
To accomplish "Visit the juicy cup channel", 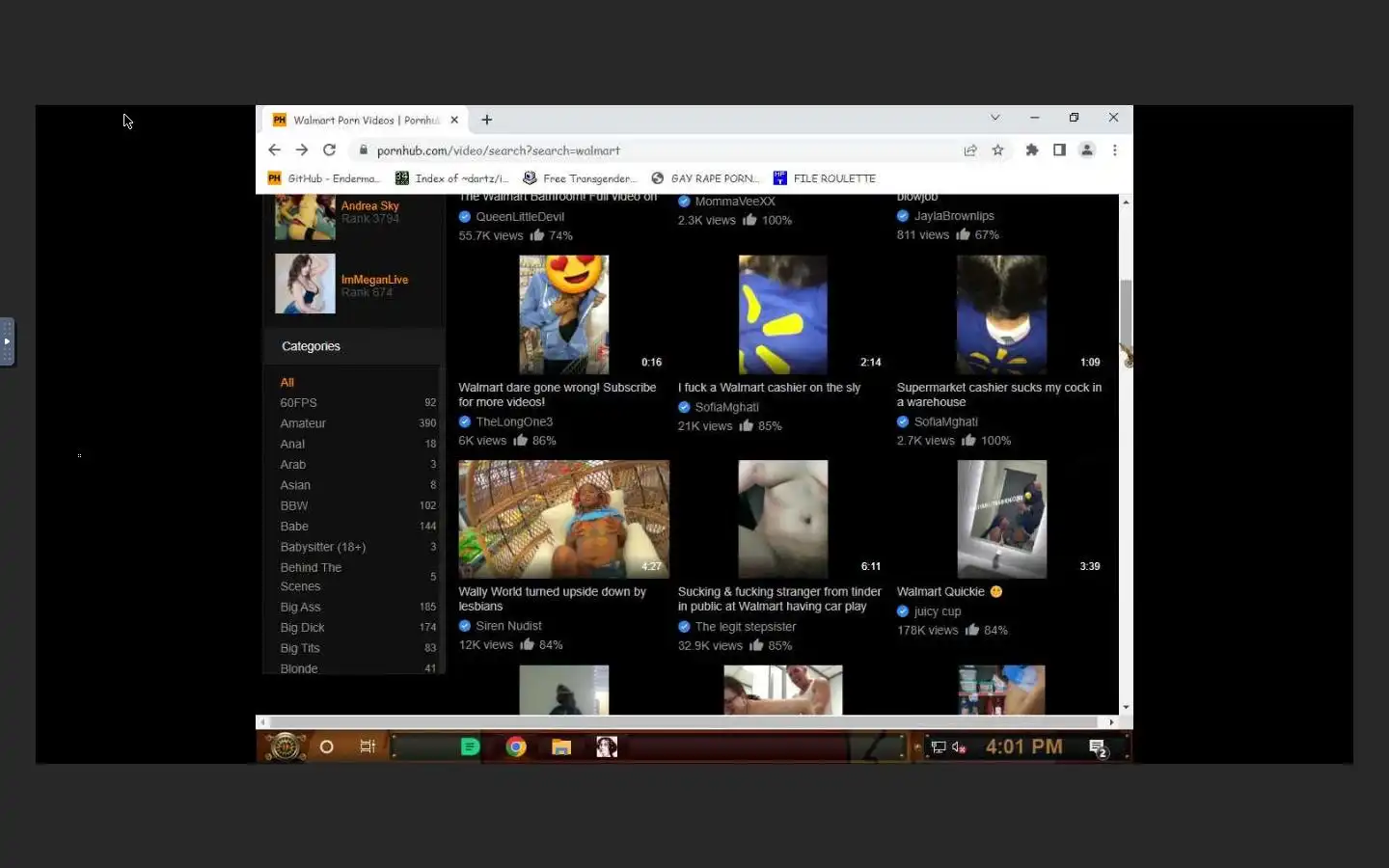I will pyautogui.click(x=938, y=611).
